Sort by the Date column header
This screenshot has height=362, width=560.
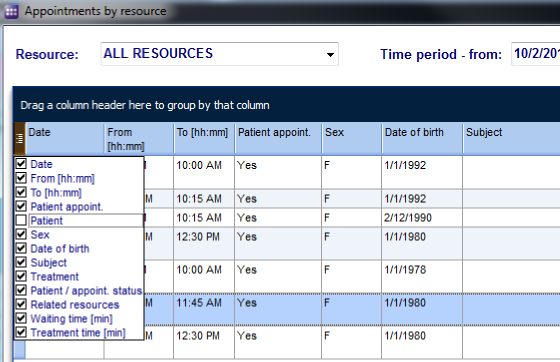[x=65, y=139]
